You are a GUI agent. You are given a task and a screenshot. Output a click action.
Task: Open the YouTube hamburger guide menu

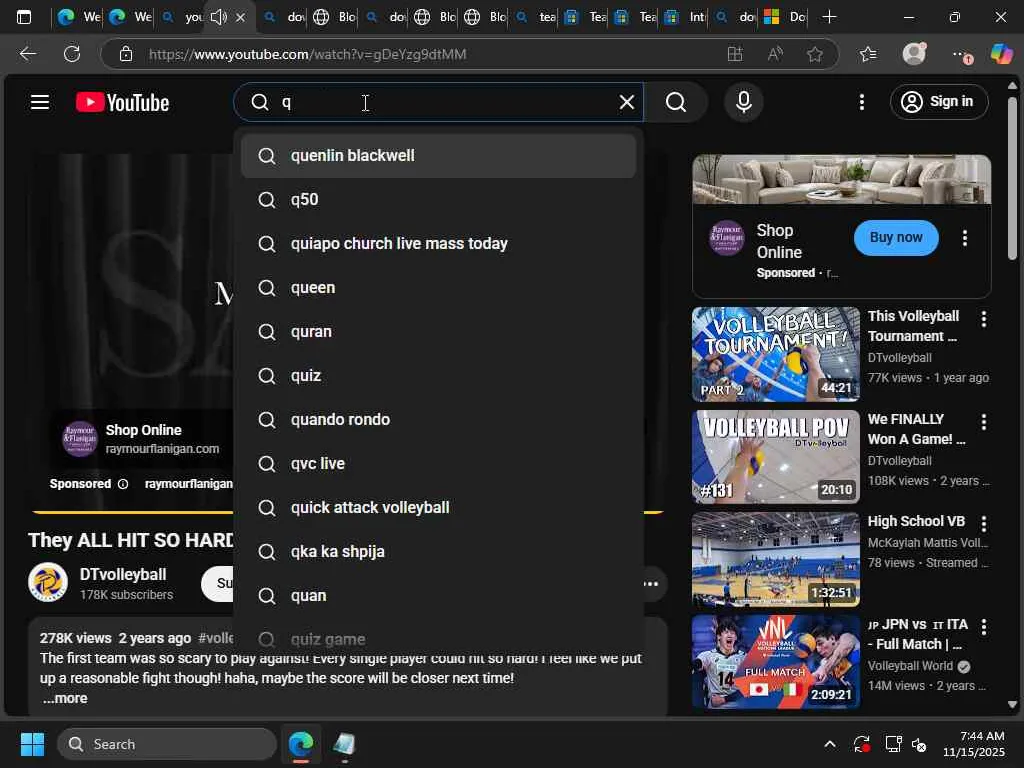tap(40, 102)
